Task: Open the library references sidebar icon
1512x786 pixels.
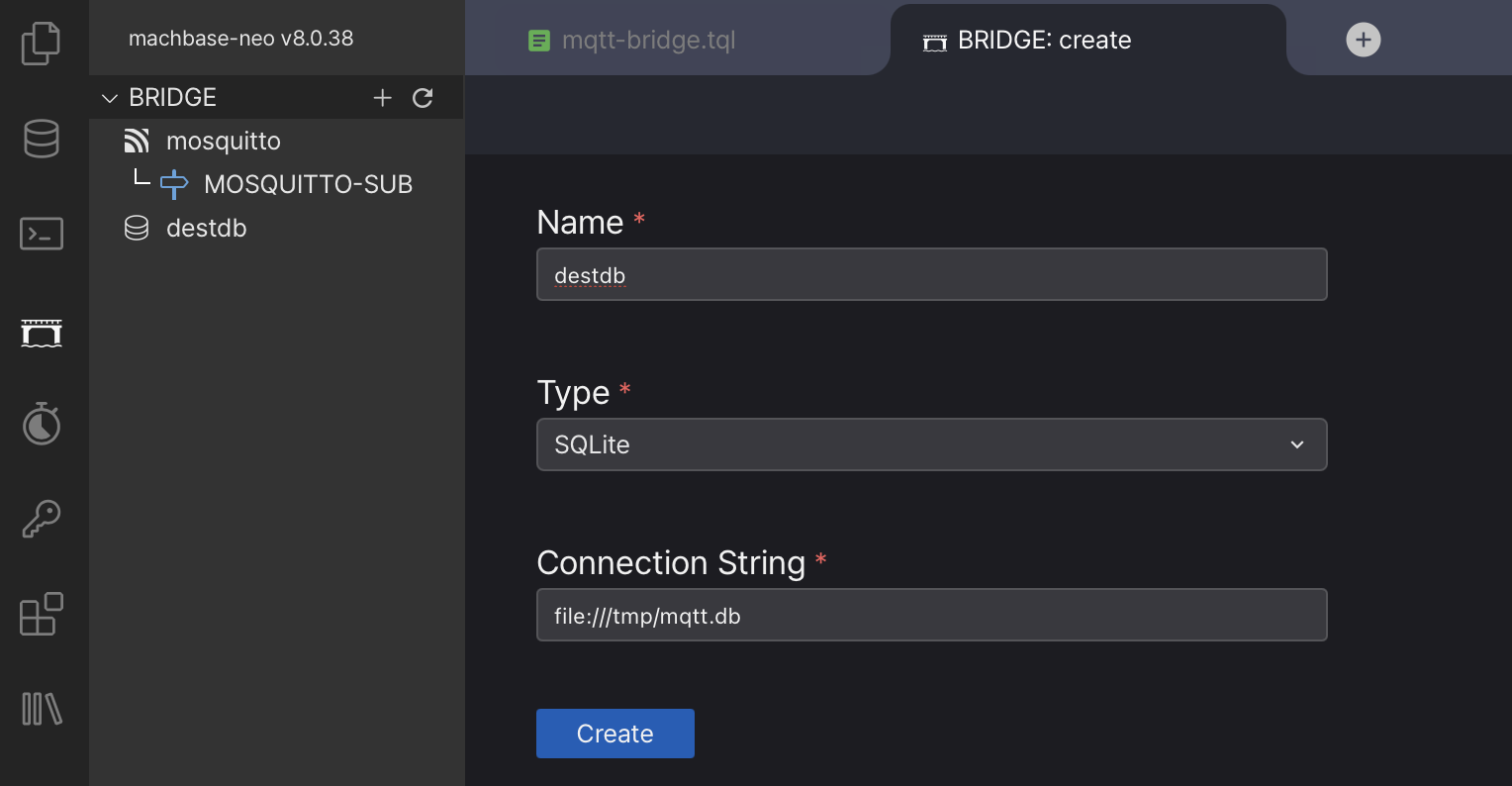Action: coord(41,709)
